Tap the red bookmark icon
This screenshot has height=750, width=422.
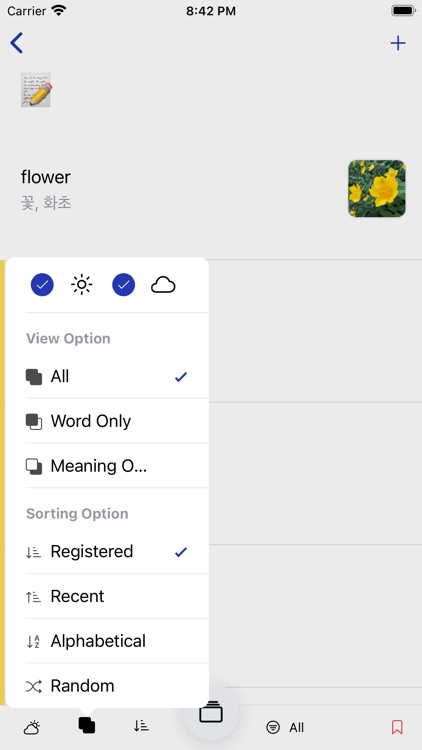click(397, 727)
